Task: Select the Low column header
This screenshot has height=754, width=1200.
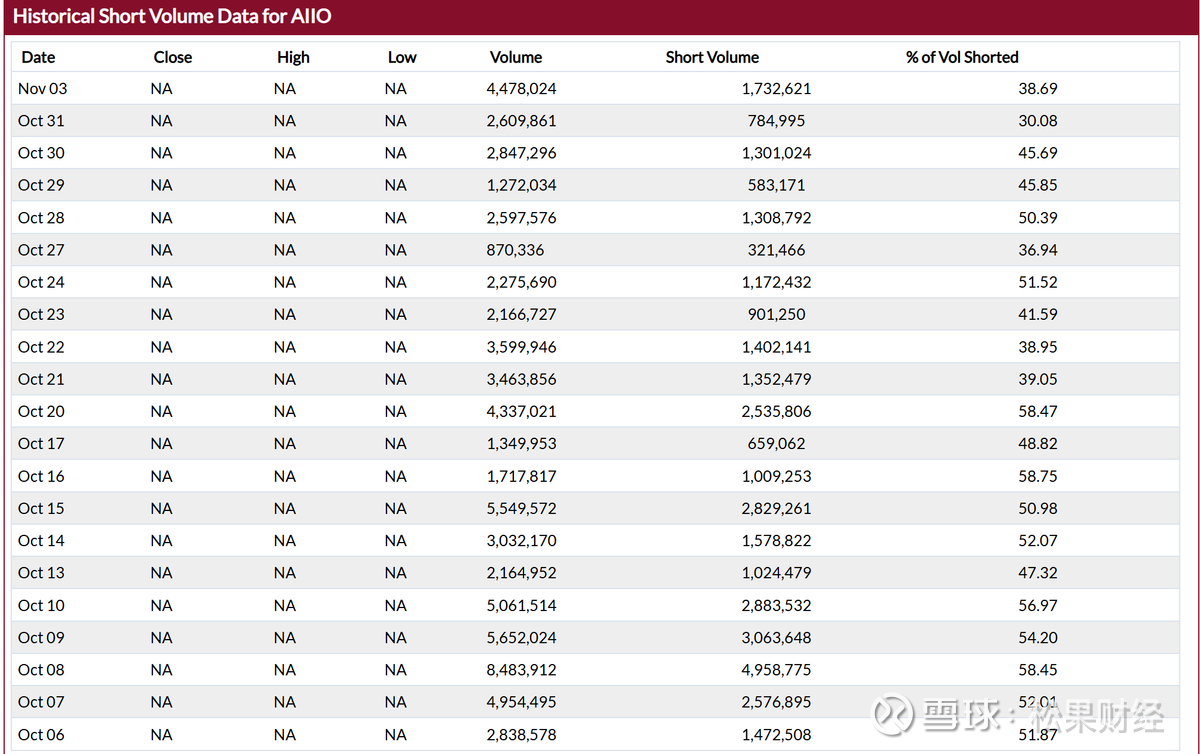Action: (402, 57)
